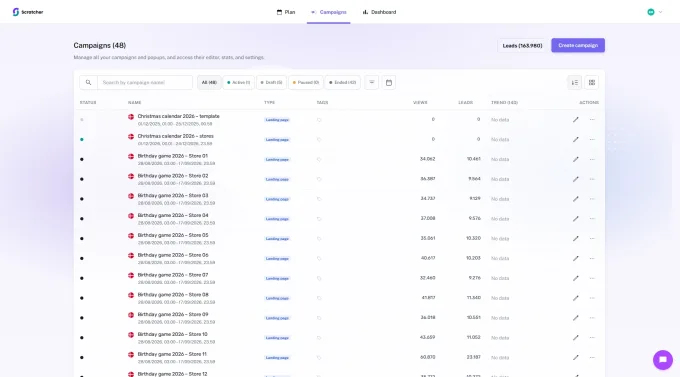Filter campaigns by Draft status
Screen dimensions: 680x377
(x=271, y=82)
